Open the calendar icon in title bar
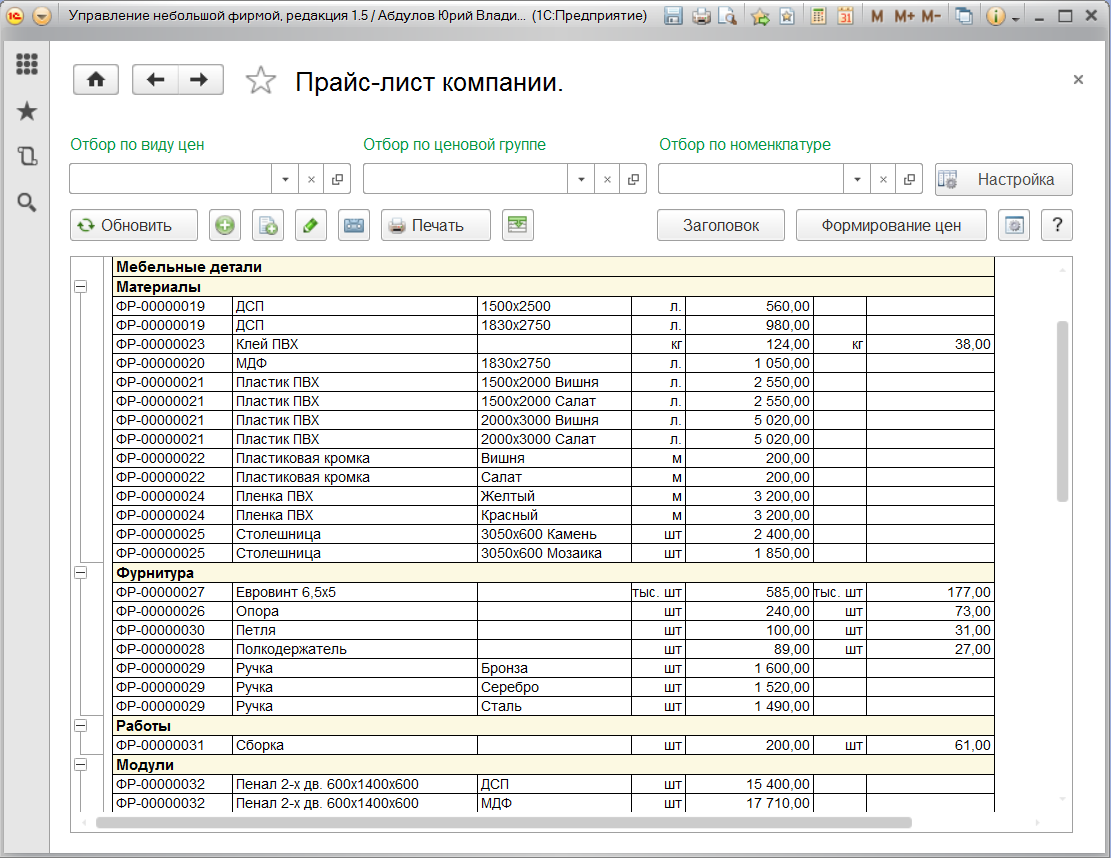The width and height of the screenshot is (1111, 858). click(x=845, y=17)
